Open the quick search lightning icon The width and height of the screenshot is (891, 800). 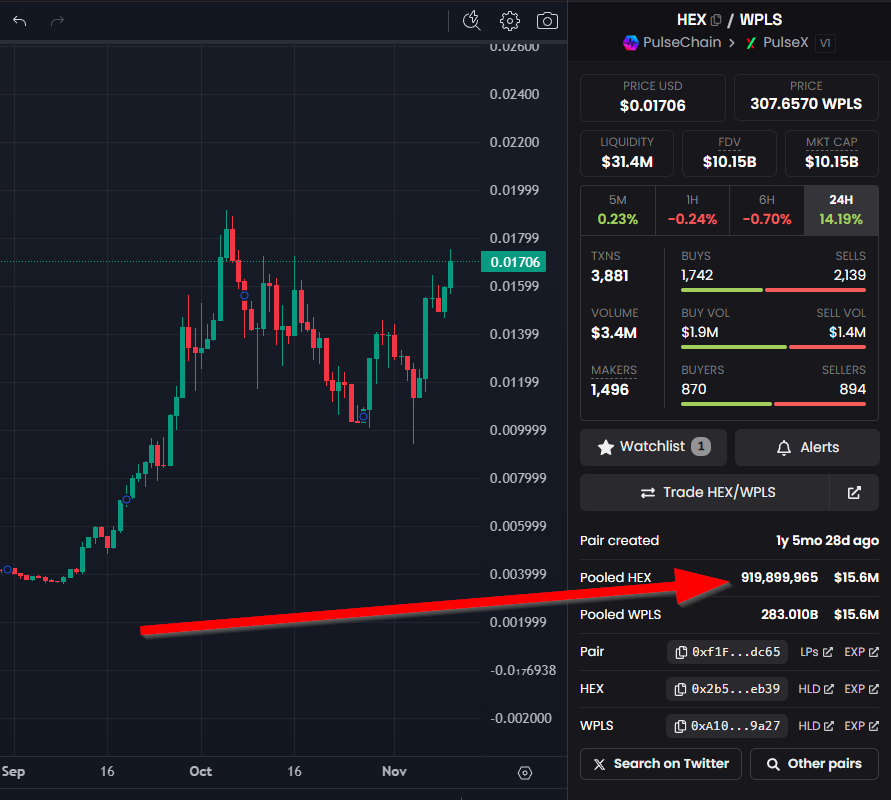[471, 21]
